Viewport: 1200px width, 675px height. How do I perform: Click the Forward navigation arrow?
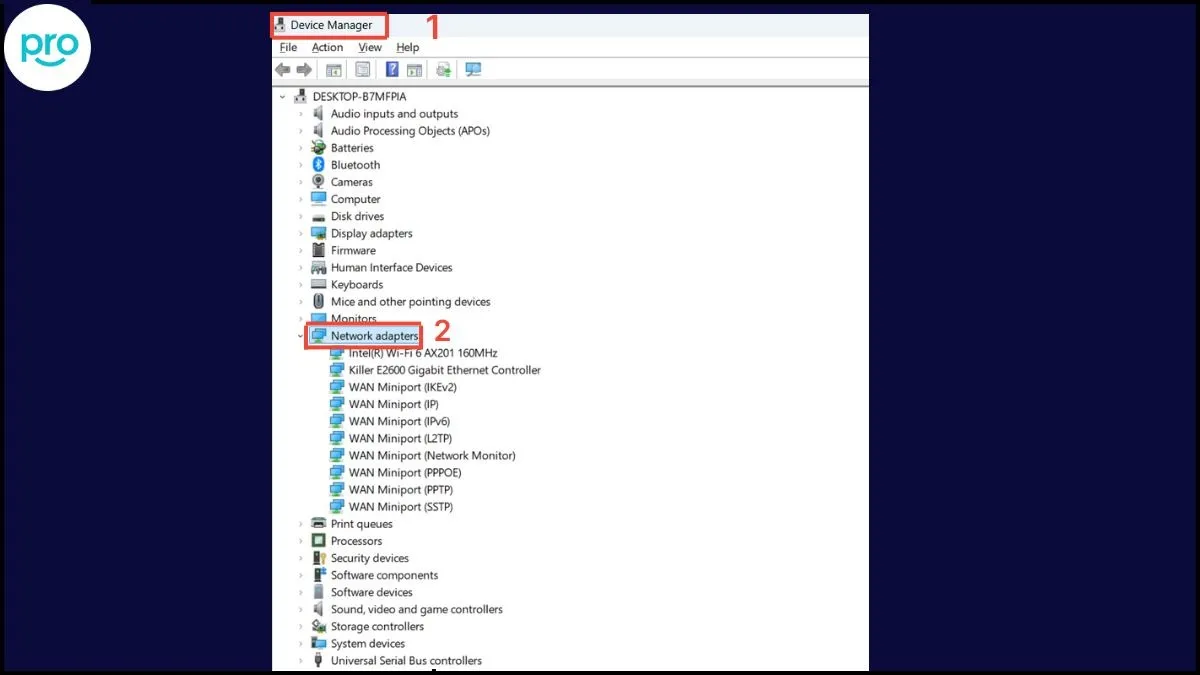tap(305, 69)
